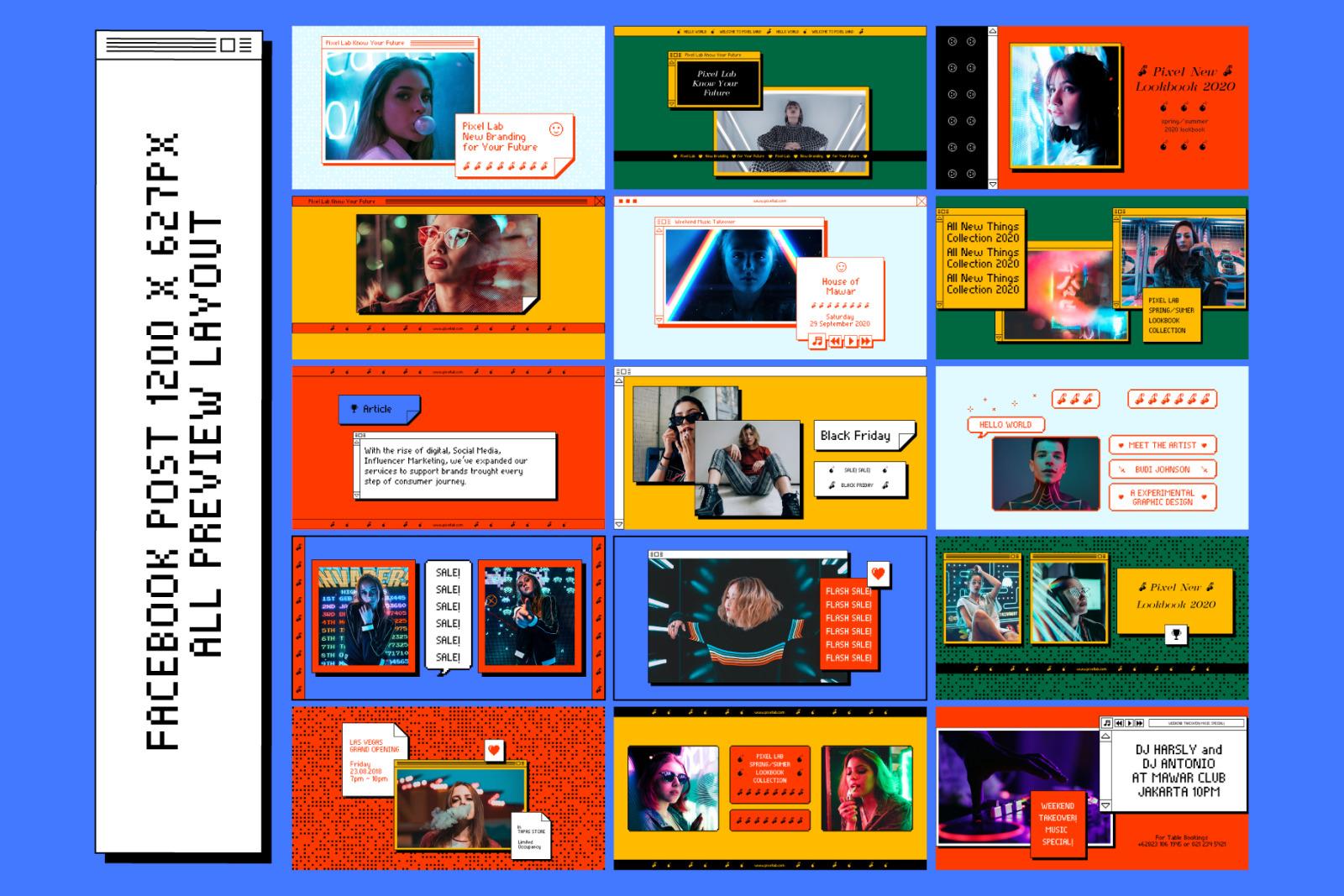Click down arrow on black sidebar scrollbar
The image size is (1344, 896).
(992, 184)
